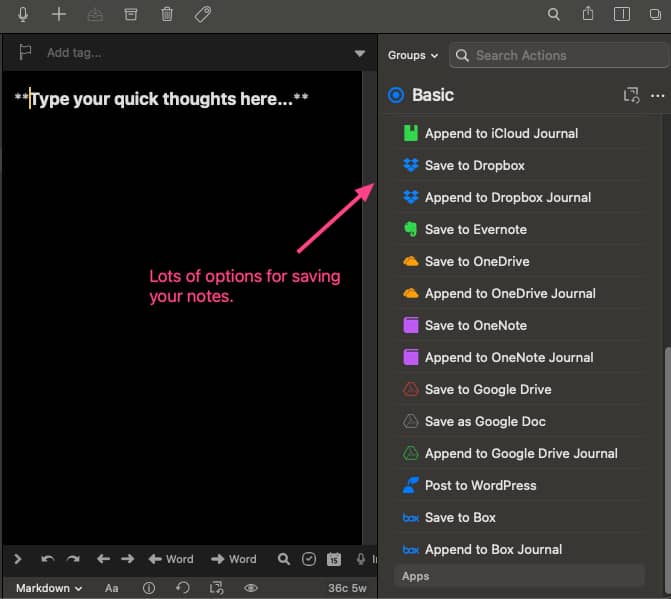Click the share icon in top toolbar
This screenshot has width=671, height=599.
pos(588,14)
